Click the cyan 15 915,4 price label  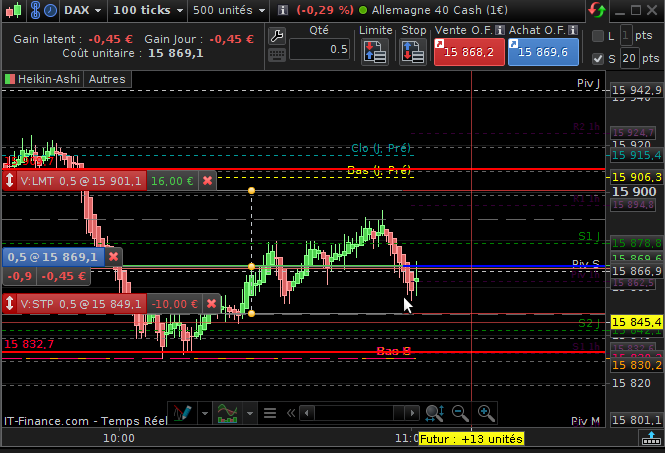(637, 155)
